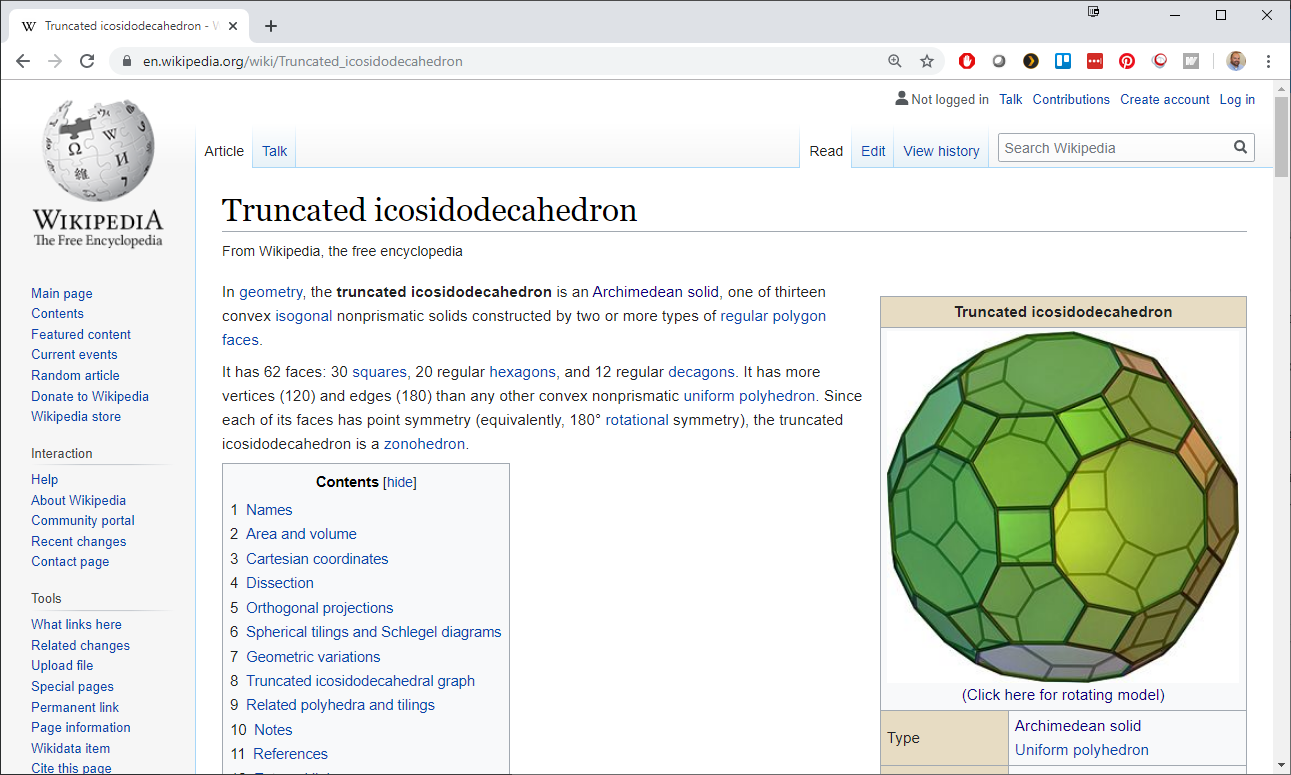Viewport: 1291px width, 775px height.
Task: Open the Chrome three-dot menu
Action: pyautogui.click(x=1268, y=61)
